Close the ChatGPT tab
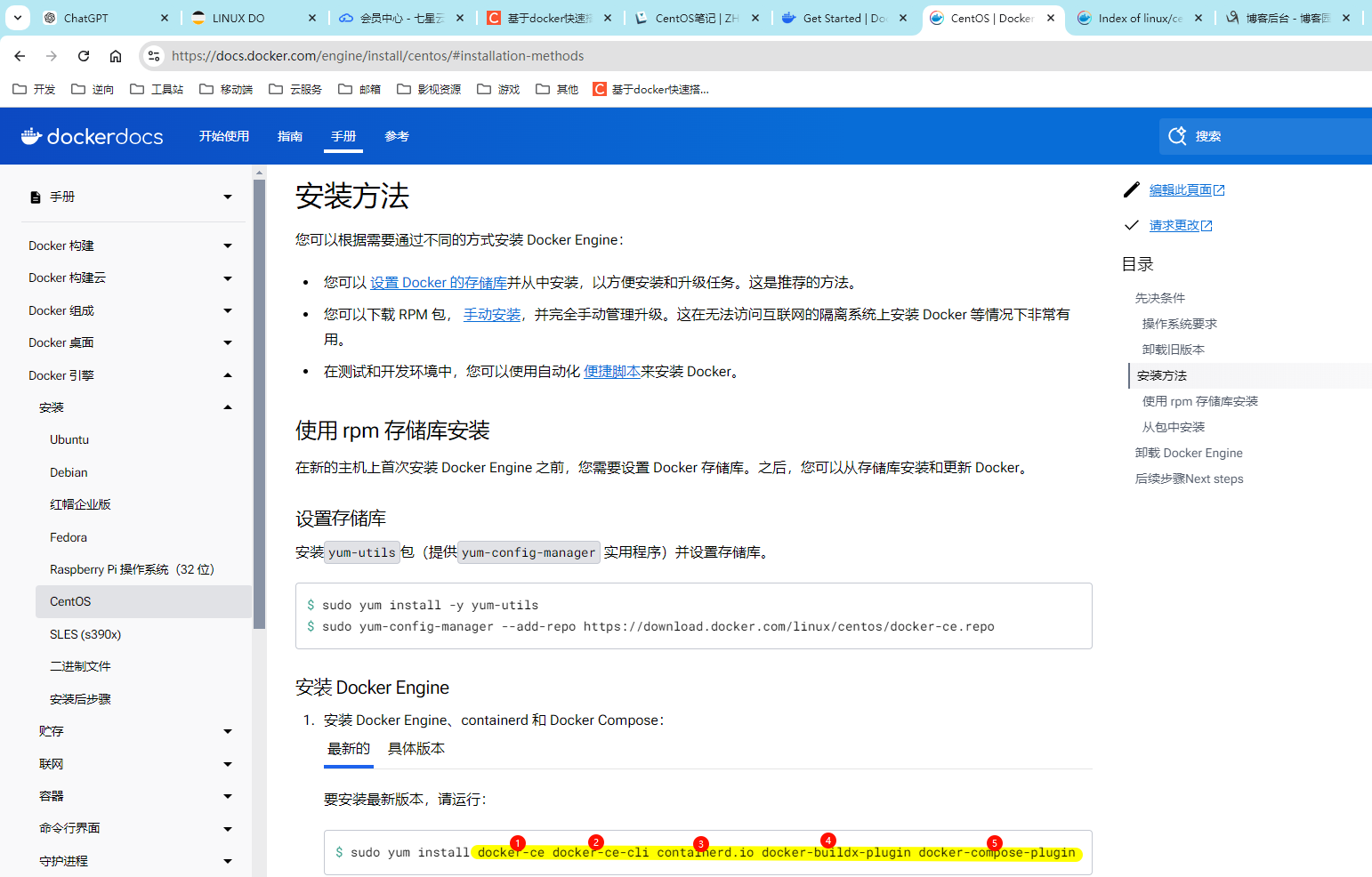 [x=165, y=18]
